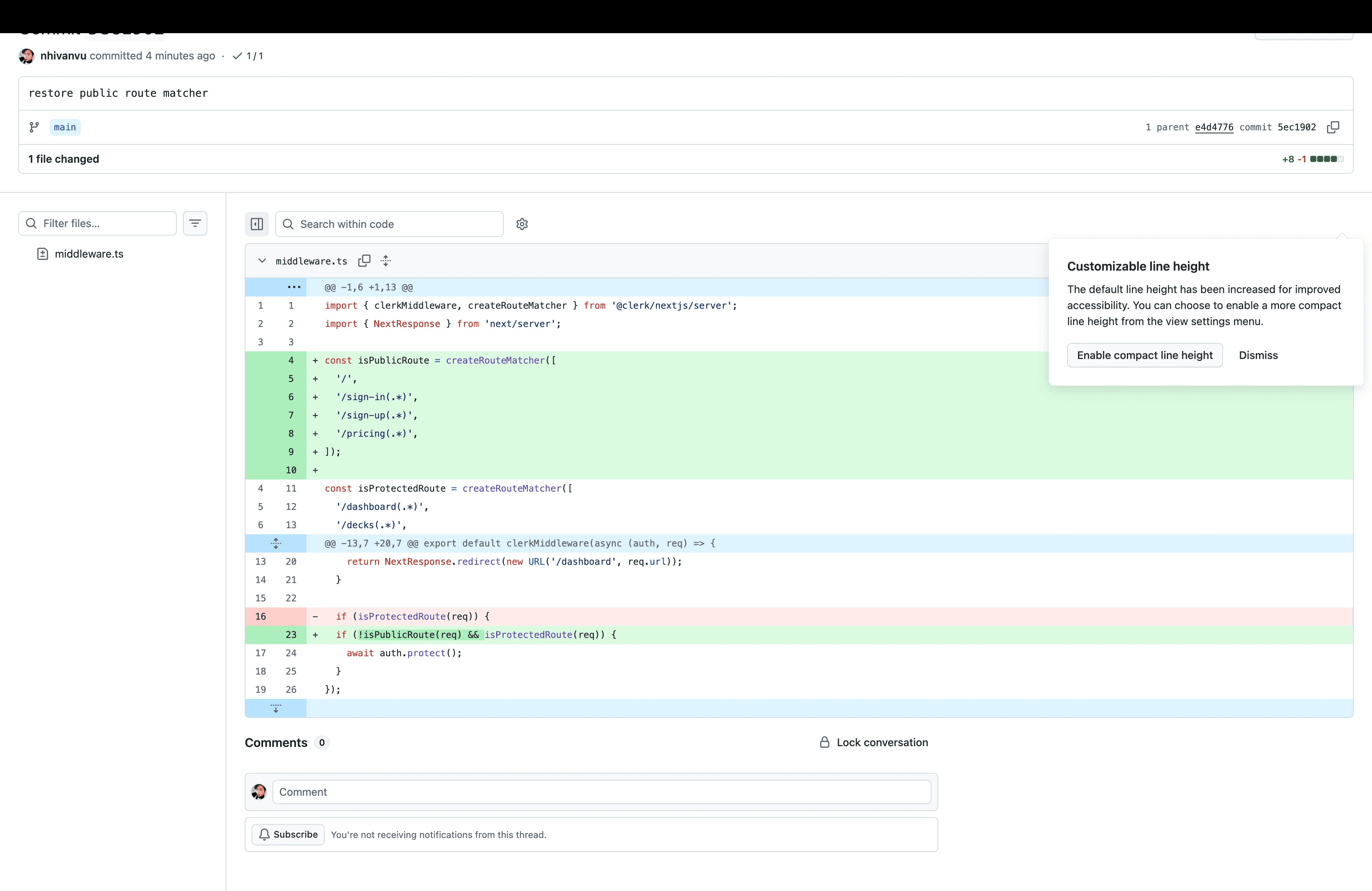Focus the Search within code field
This screenshot has height=891, width=1372.
tap(390, 224)
